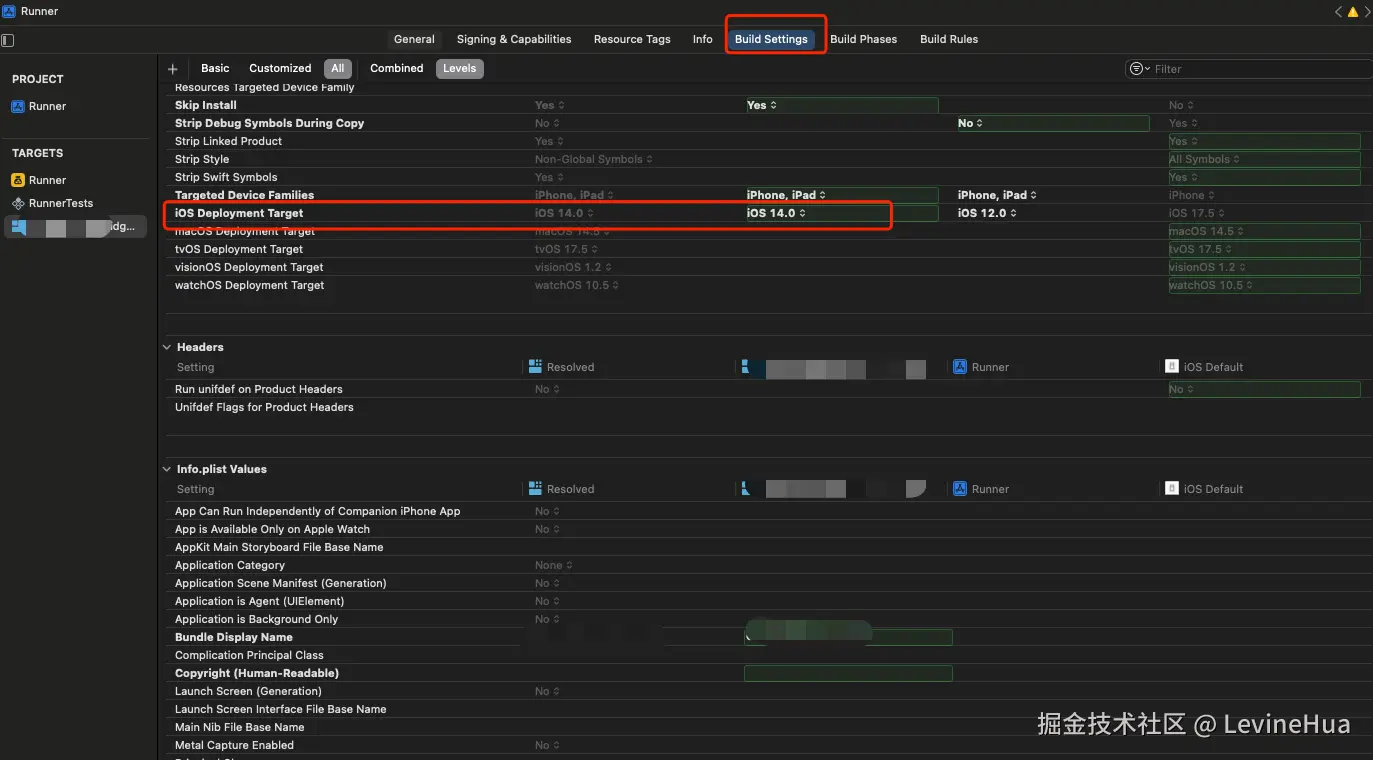The image size is (1373, 760).
Task: Go back with the left chevron arrow
Action: tap(1338, 12)
